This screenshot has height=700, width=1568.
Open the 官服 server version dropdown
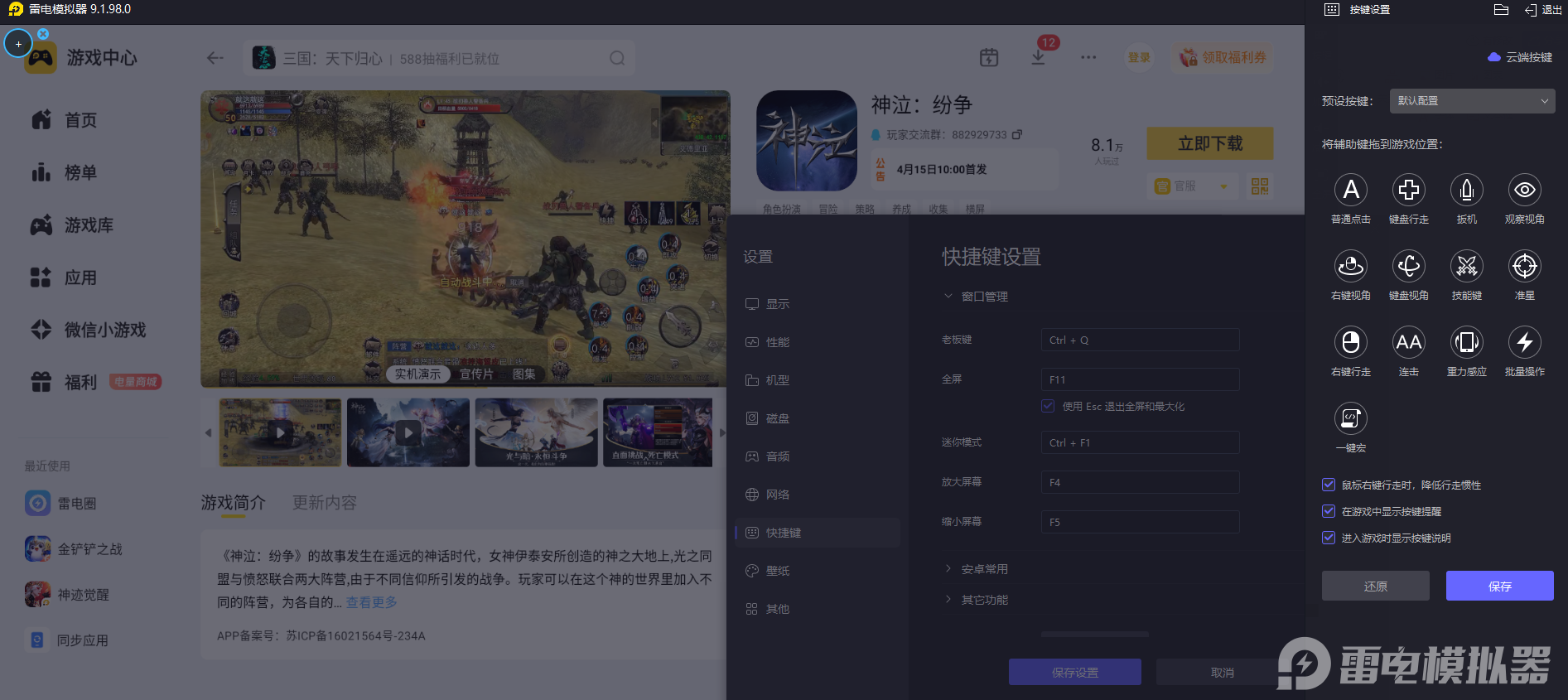click(1191, 186)
